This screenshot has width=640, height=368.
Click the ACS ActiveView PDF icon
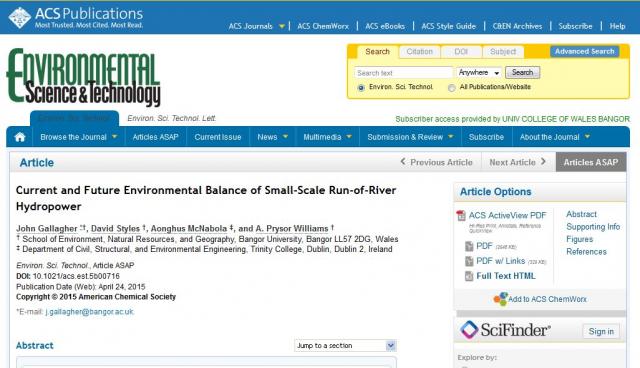[x=461, y=215]
